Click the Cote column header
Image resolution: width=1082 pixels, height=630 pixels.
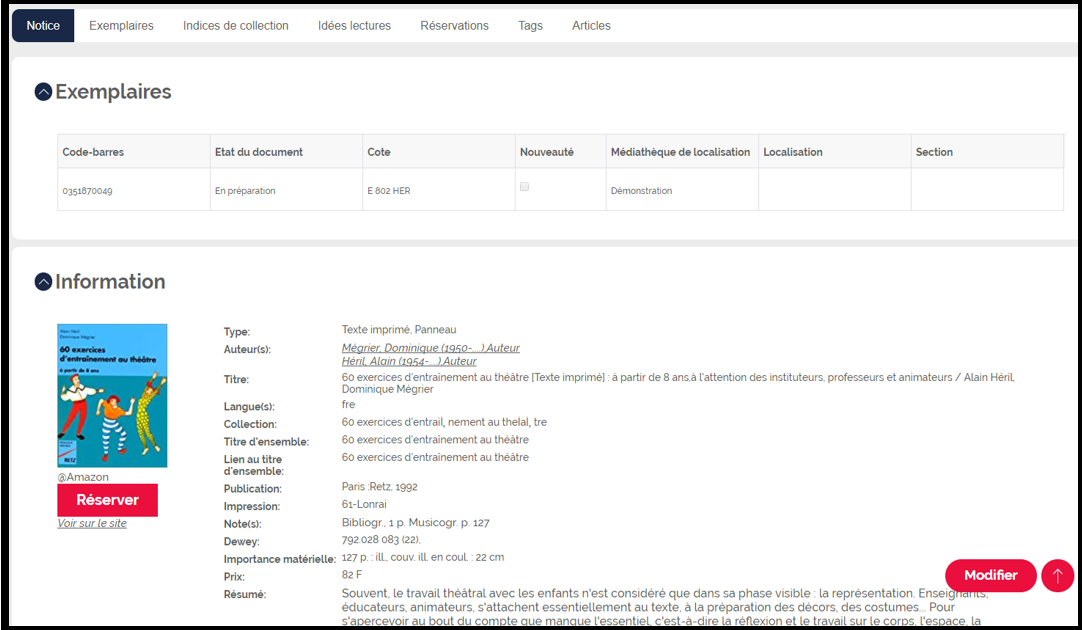click(439, 152)
